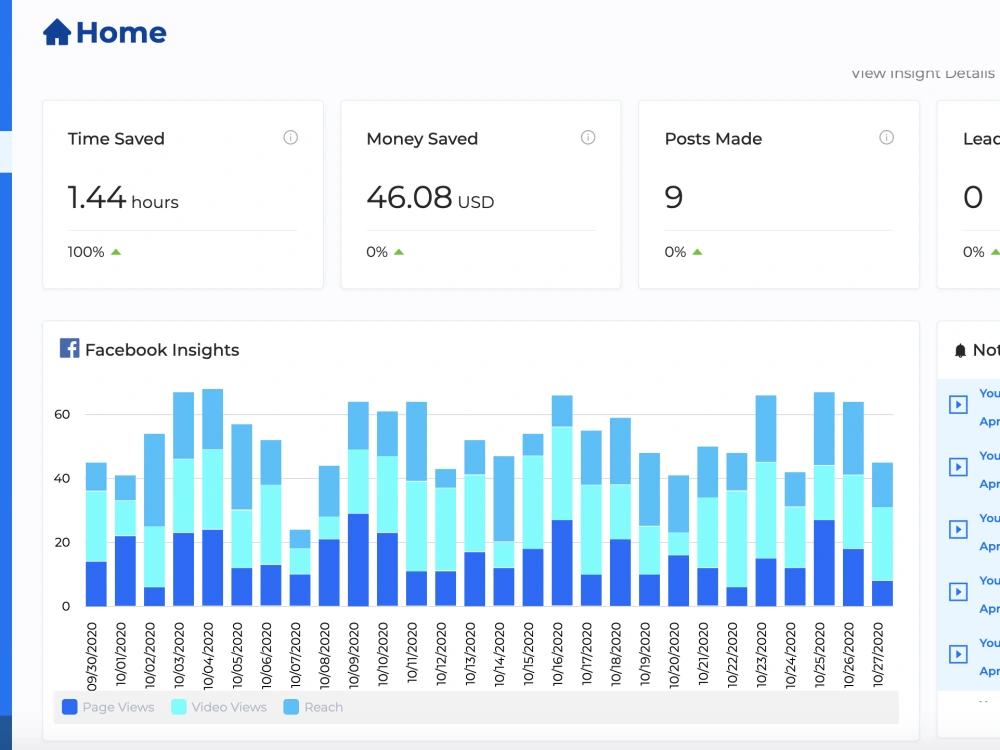Play the fifth notification video icon
This screenshot has height=750, width=1000.
(x=958, y=654)
